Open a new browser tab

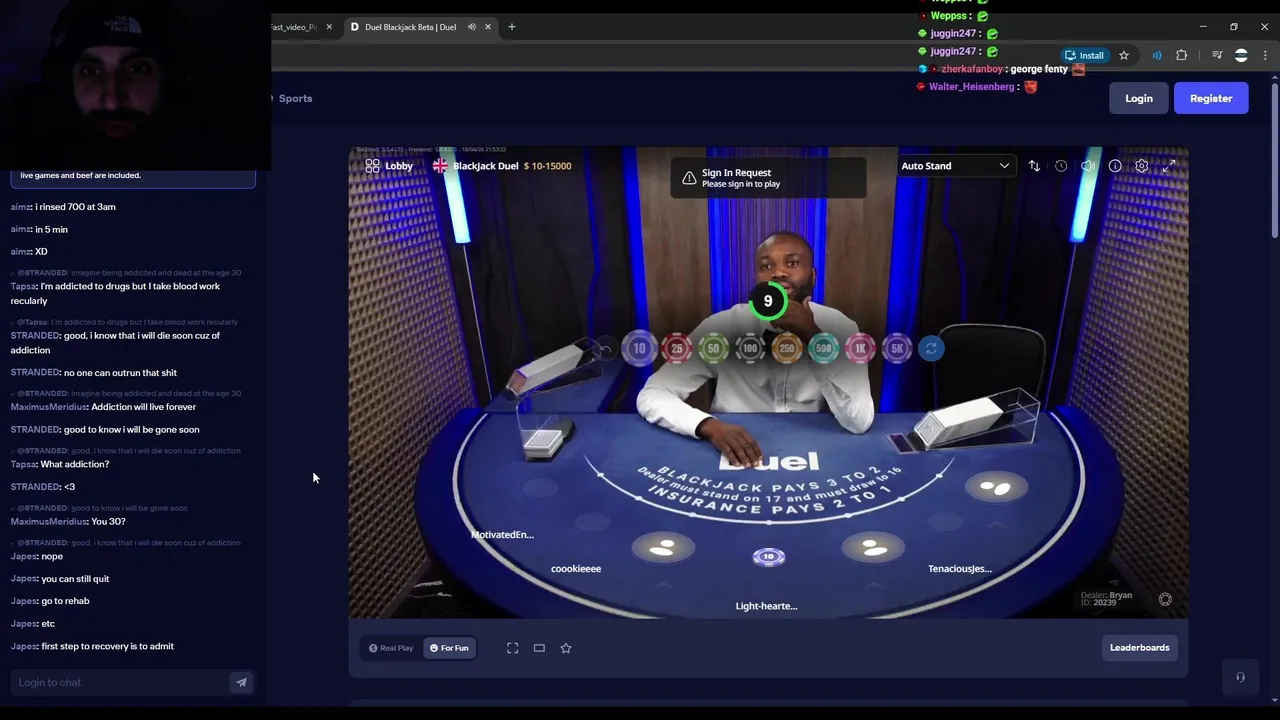pos(512,27)
